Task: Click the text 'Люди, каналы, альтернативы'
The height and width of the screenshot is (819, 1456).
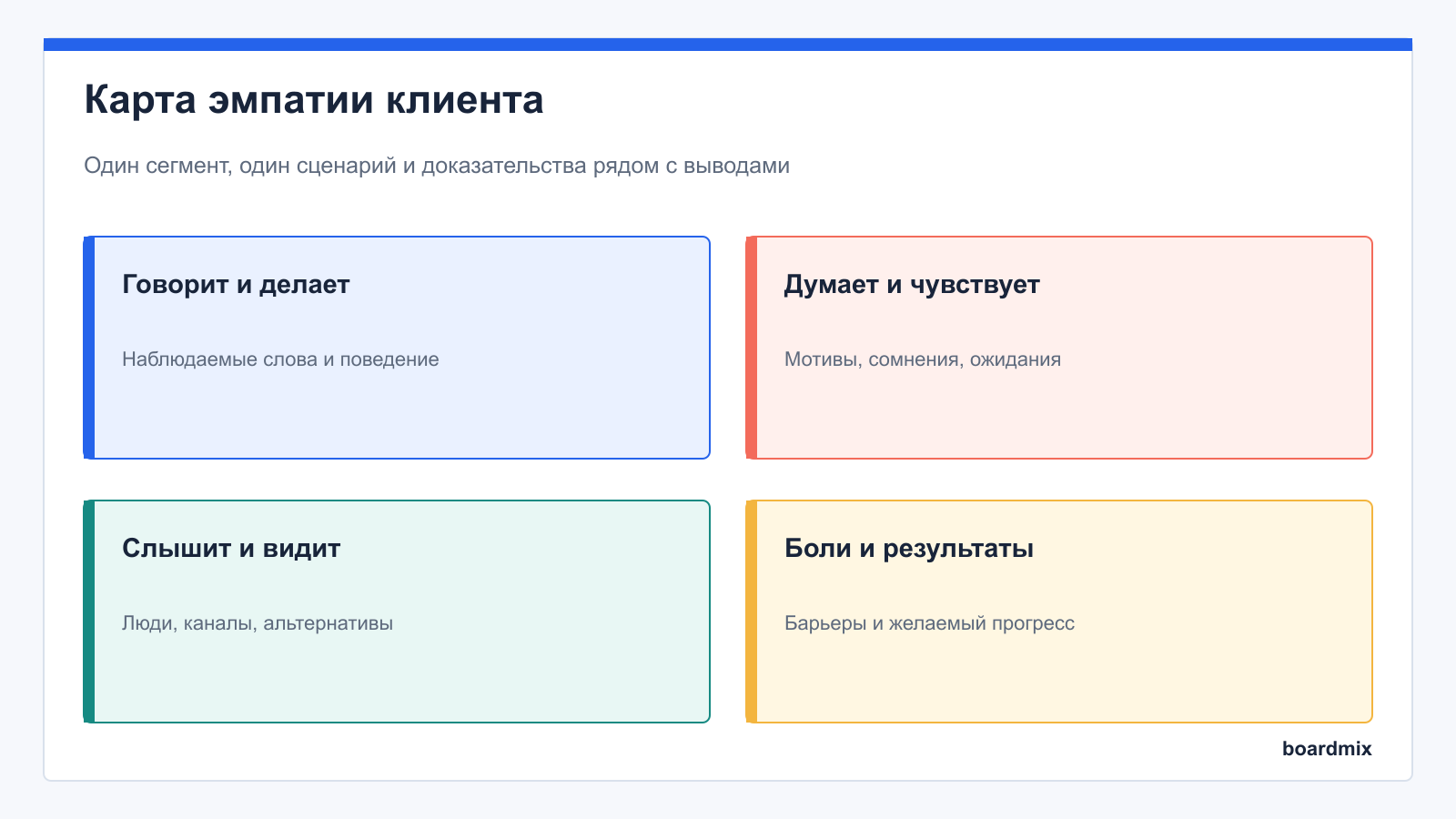Action: pos(258,623)
